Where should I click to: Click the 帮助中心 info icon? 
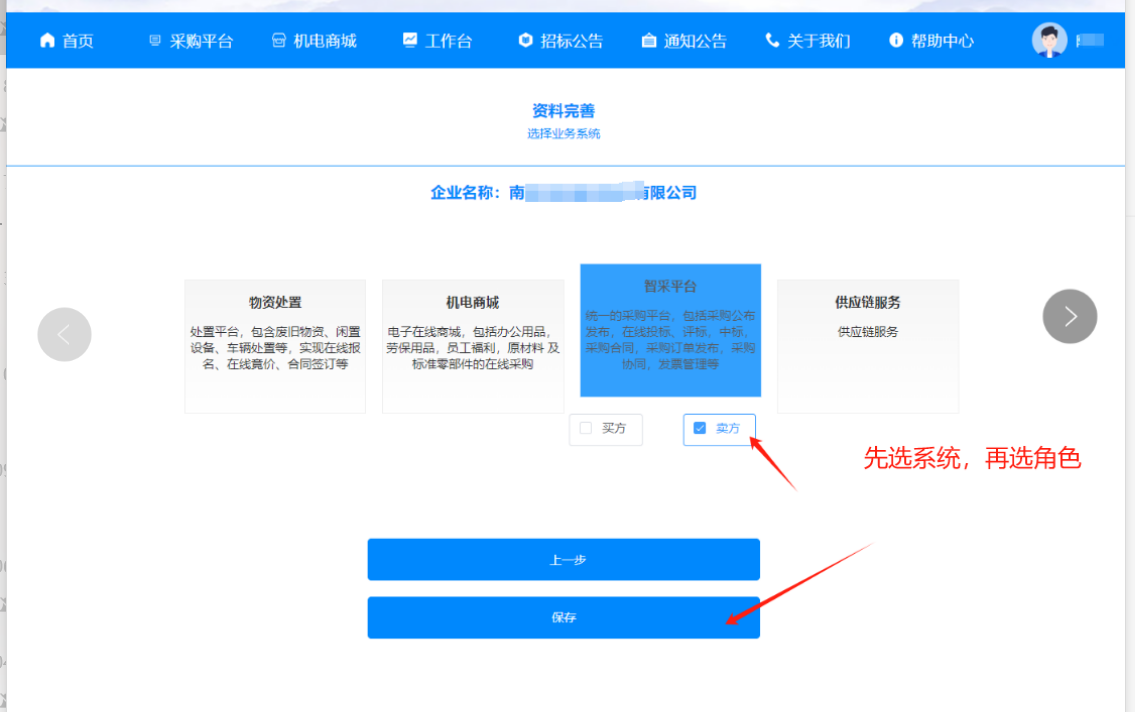[896, 41]
